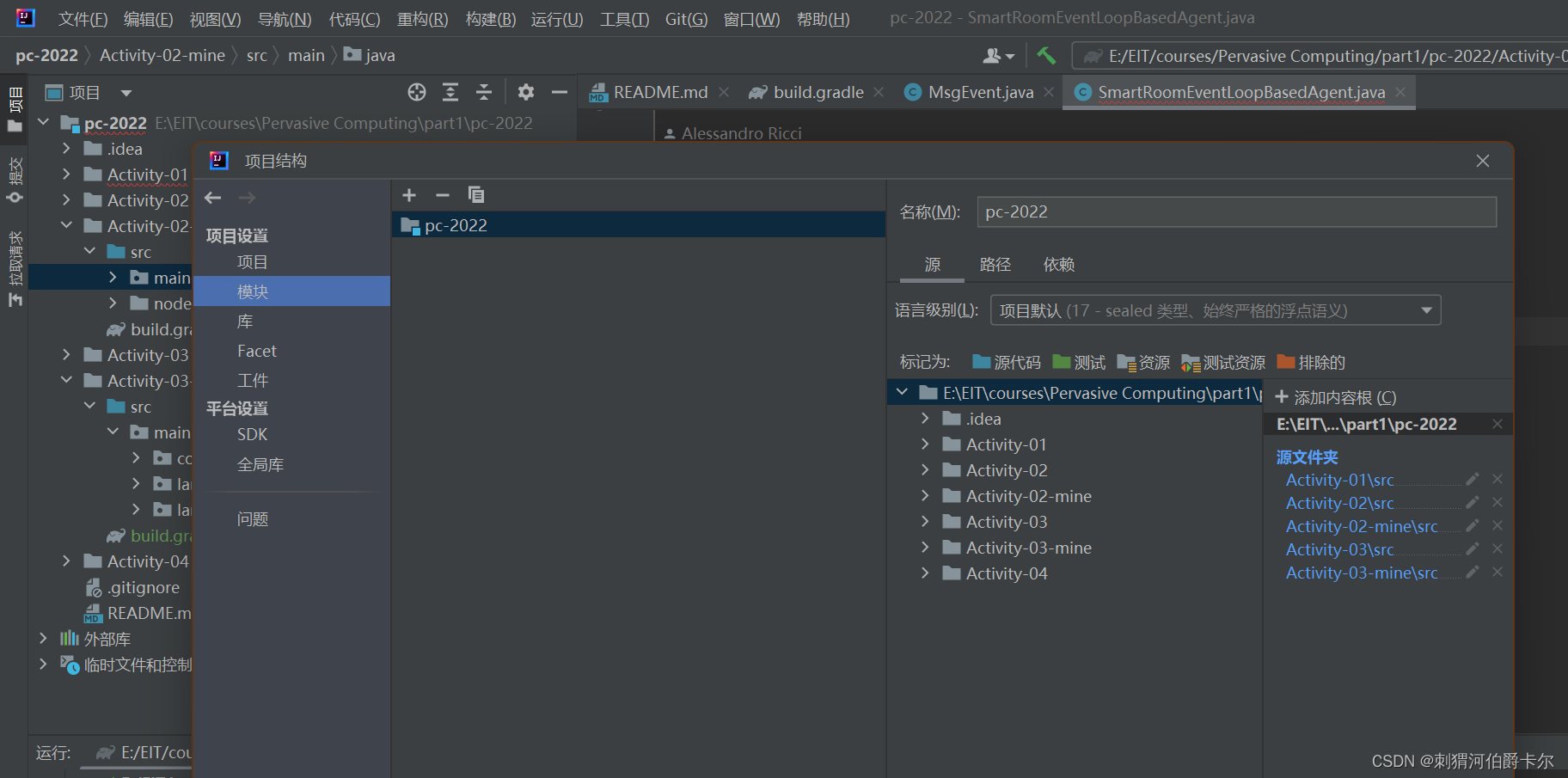Screen dimensions: 1568x778
Task: Open the project view mode dropdown arrow
Action: point(126,93)
